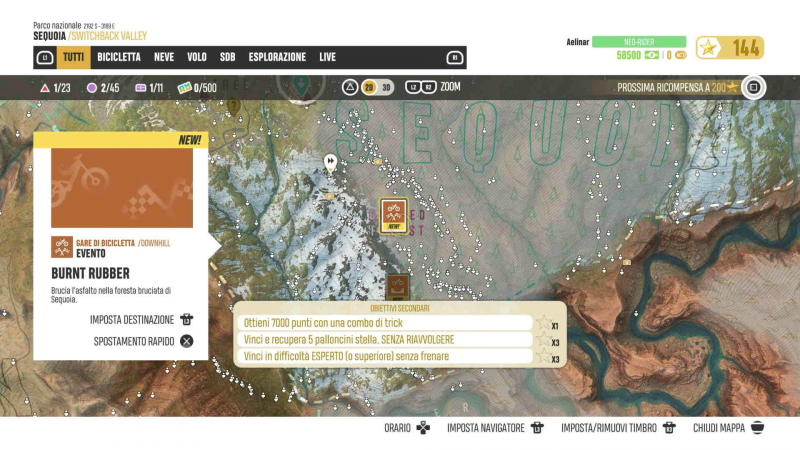
Task: Click the Aelinar player name
Action: tap(578, 42)
